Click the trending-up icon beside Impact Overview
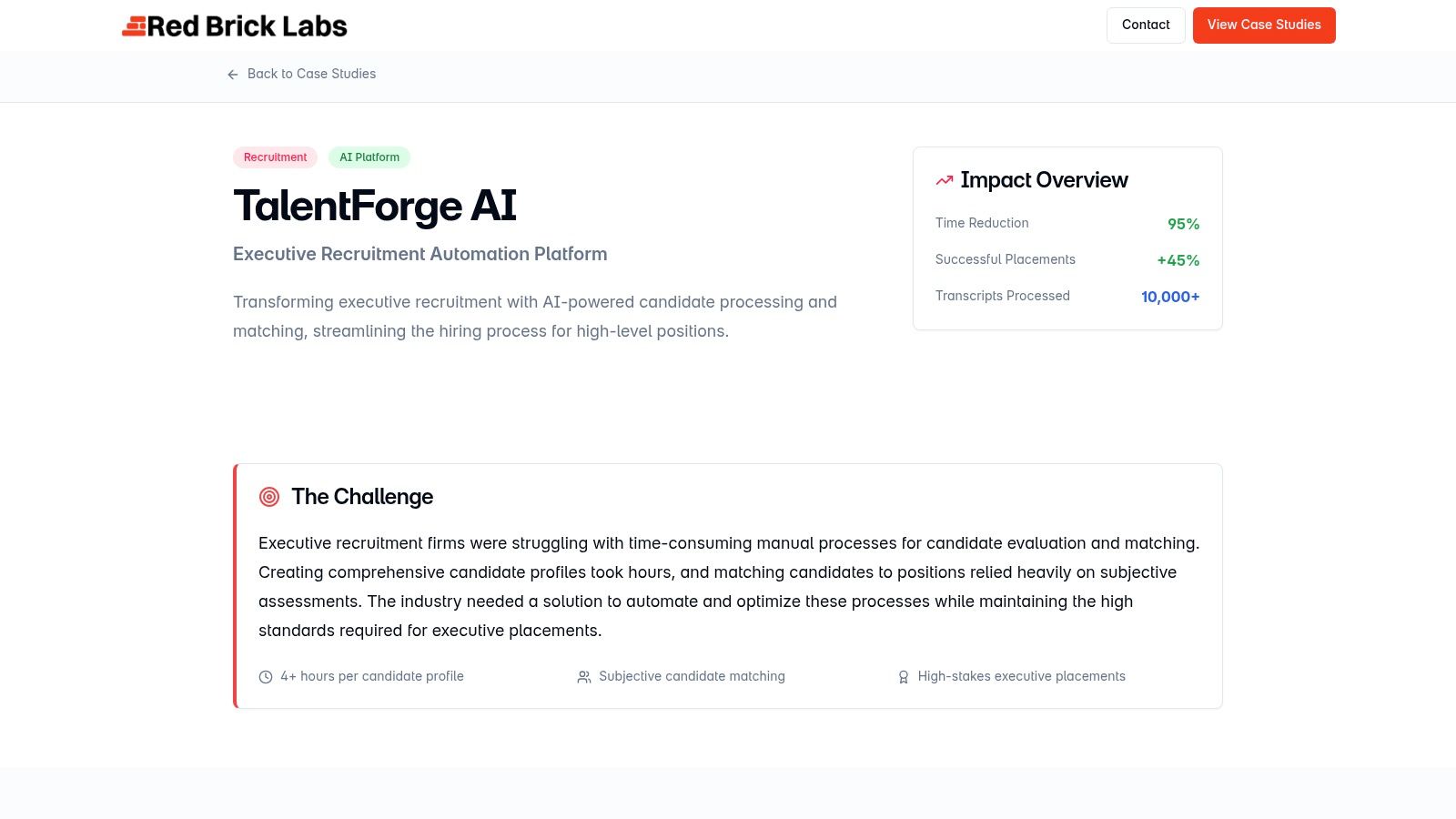 [x=944, y=179]
